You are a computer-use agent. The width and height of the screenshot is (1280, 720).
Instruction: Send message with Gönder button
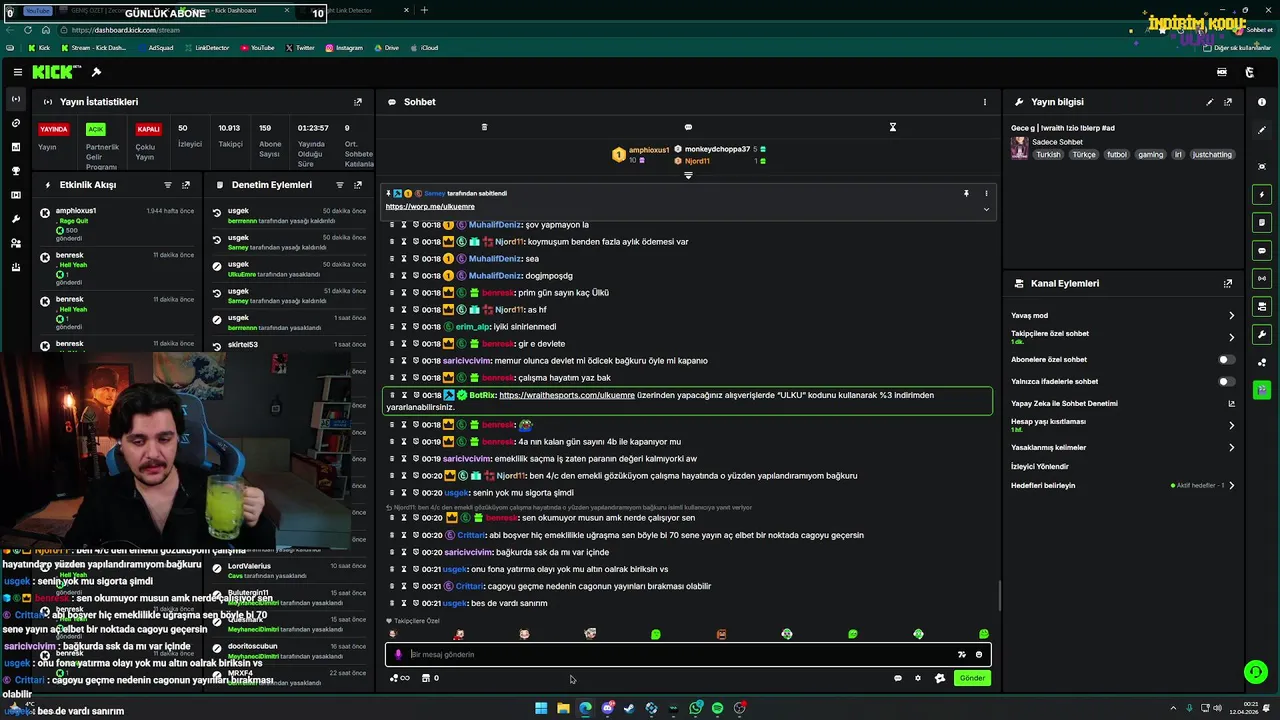[x=972, y=678]
